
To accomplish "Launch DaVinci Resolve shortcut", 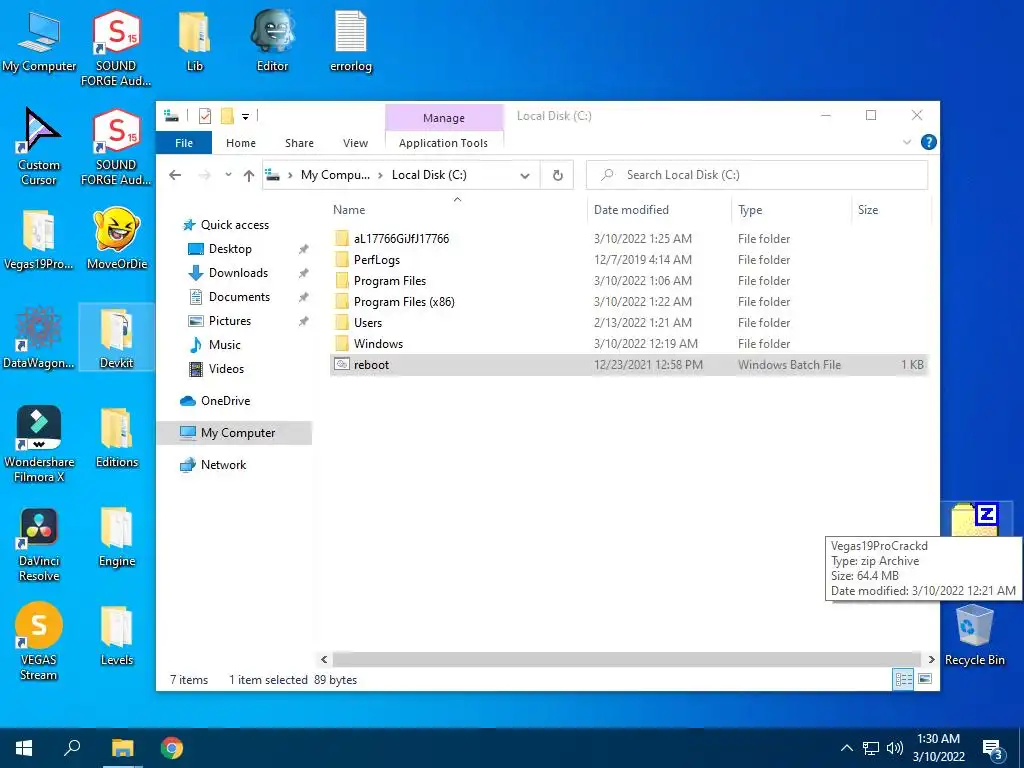I will pos(39,543).
